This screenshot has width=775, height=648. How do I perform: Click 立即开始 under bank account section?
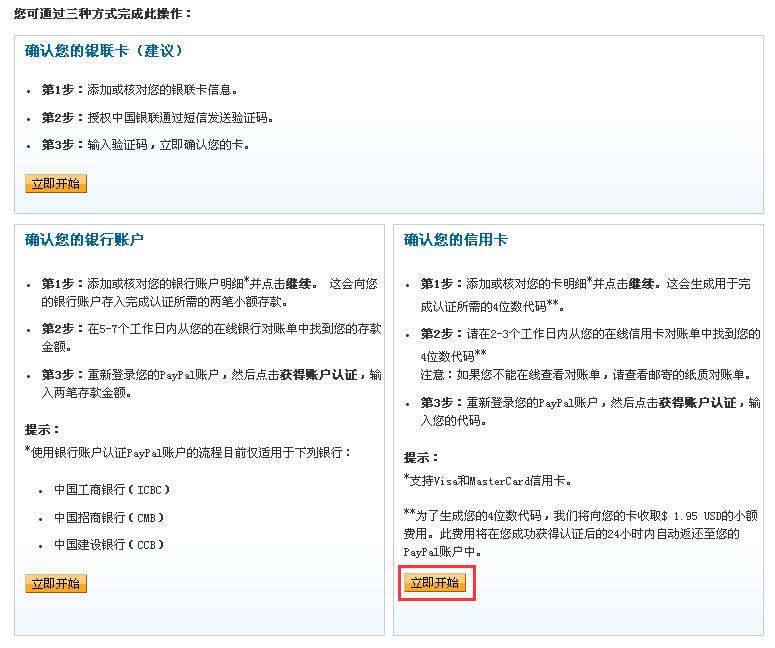(x=56, y=584)
